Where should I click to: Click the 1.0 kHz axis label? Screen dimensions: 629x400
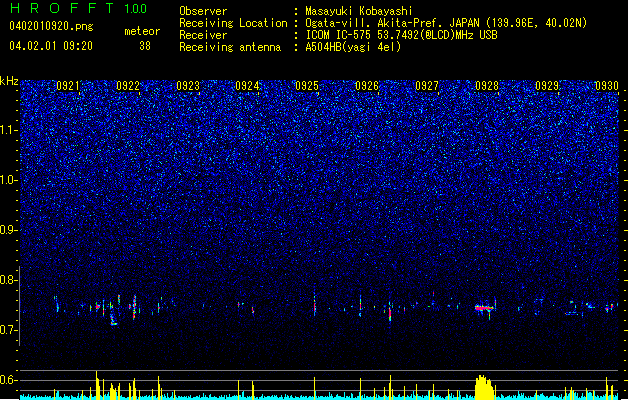(x=9, y=180)
